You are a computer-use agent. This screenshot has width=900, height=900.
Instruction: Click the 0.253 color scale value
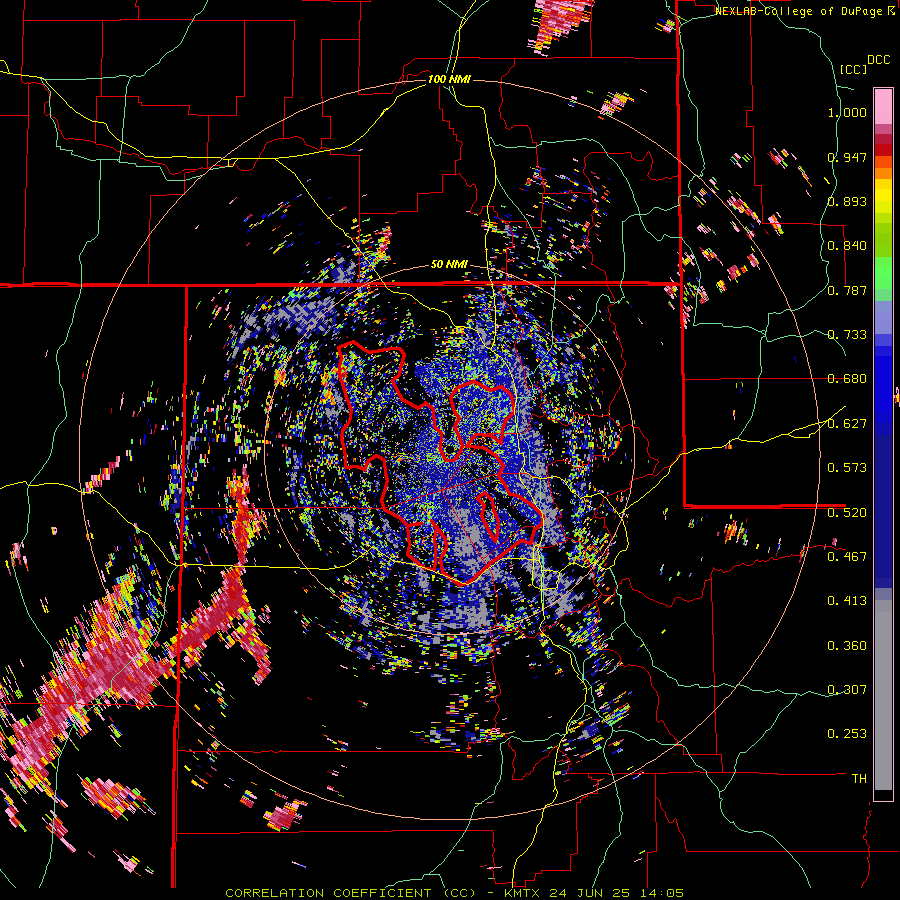pos(847,734)
